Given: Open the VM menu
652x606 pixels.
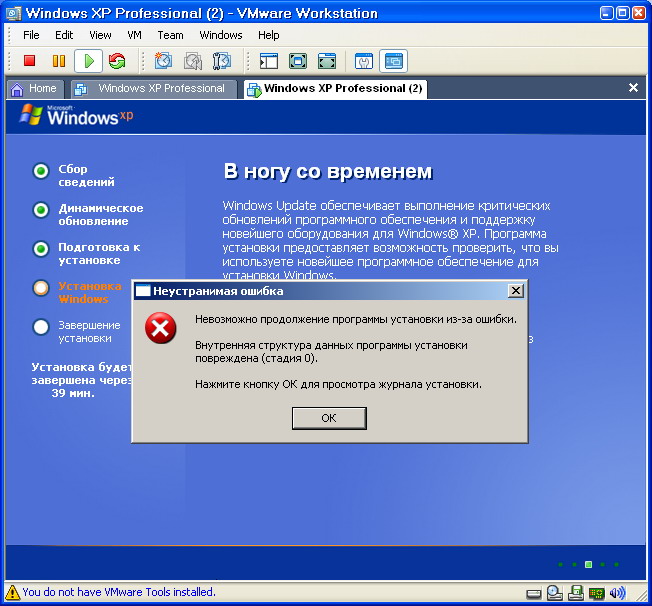Looking at the screenshot, I should [134, 35].
